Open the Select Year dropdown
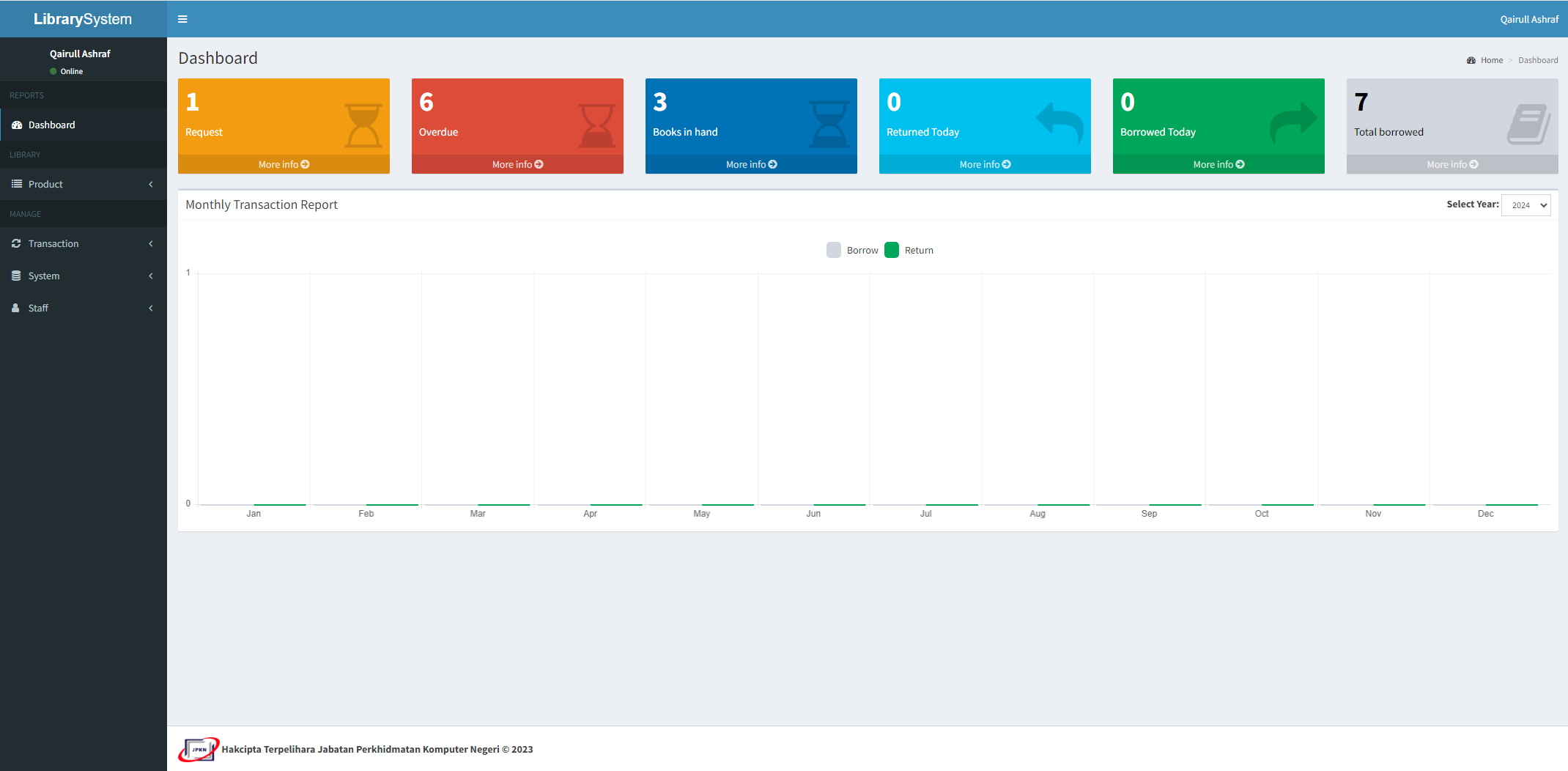 click(1526, 205)
